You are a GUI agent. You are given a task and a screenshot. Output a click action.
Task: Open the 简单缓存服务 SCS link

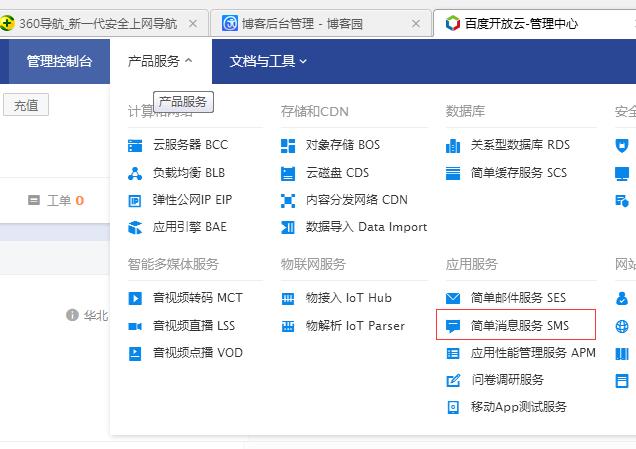tap(519, 173)
